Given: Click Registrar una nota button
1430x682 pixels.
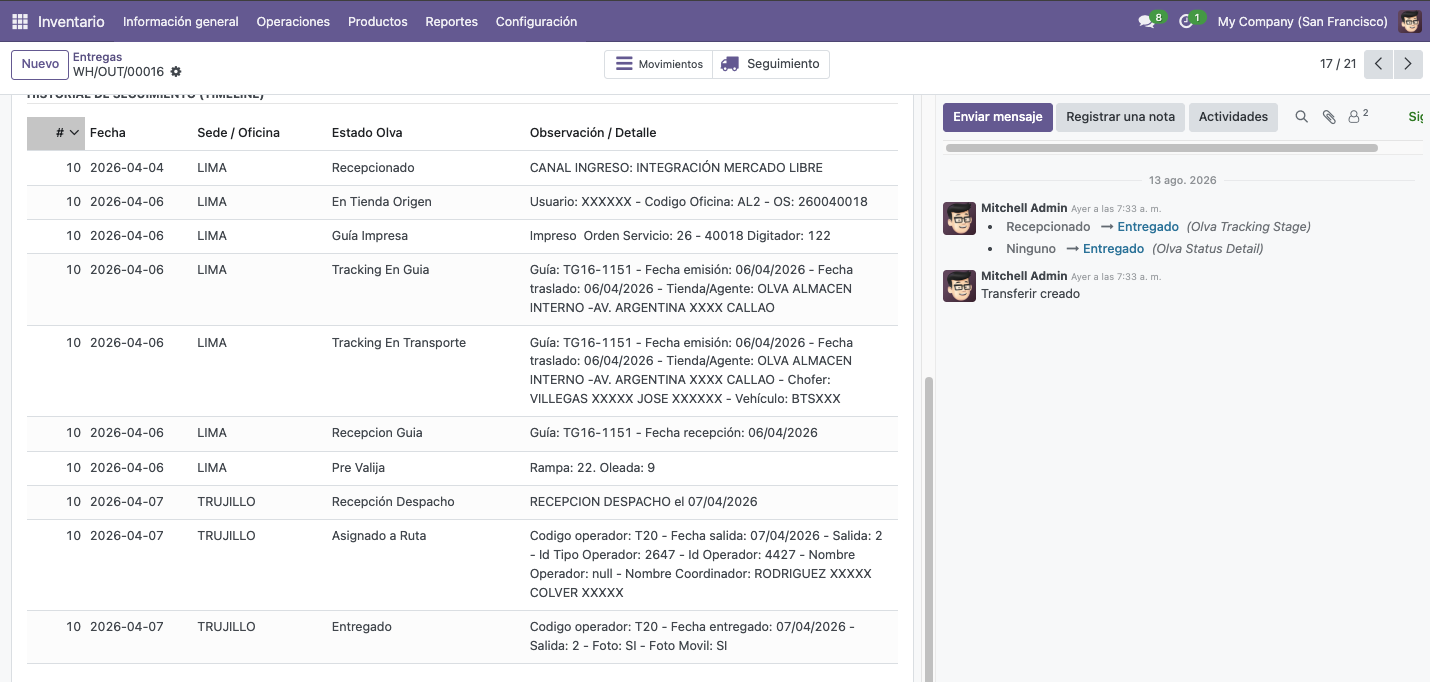Looking at the screenshot, I should (x=1120, y=117).
